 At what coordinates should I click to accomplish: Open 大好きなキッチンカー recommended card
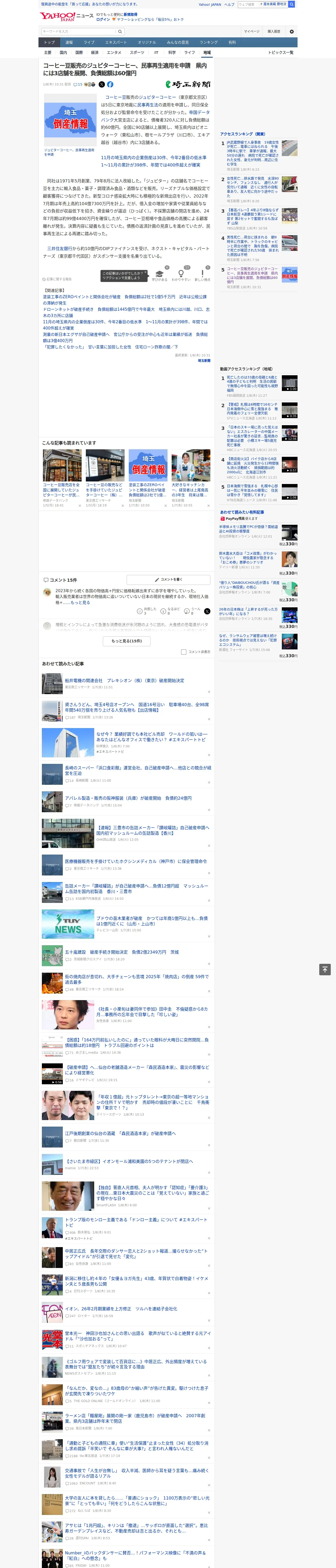tap(191, 477)
